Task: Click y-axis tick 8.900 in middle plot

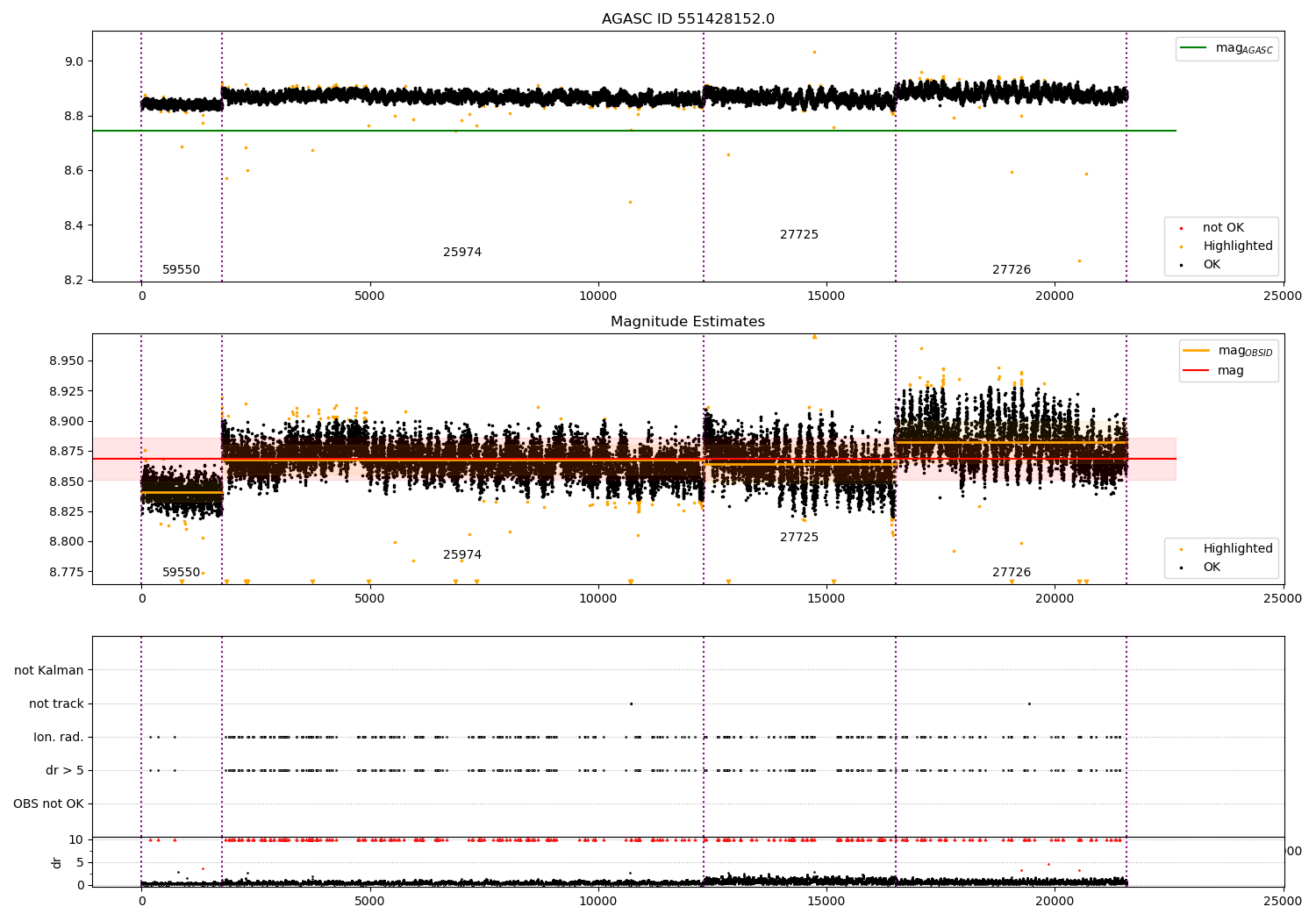Action: (68, 421)
